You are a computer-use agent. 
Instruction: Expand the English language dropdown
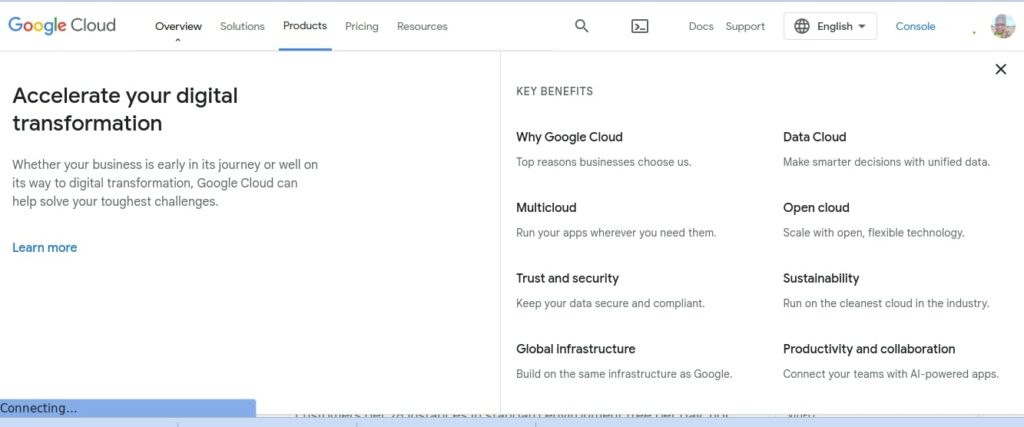[861, 27]
